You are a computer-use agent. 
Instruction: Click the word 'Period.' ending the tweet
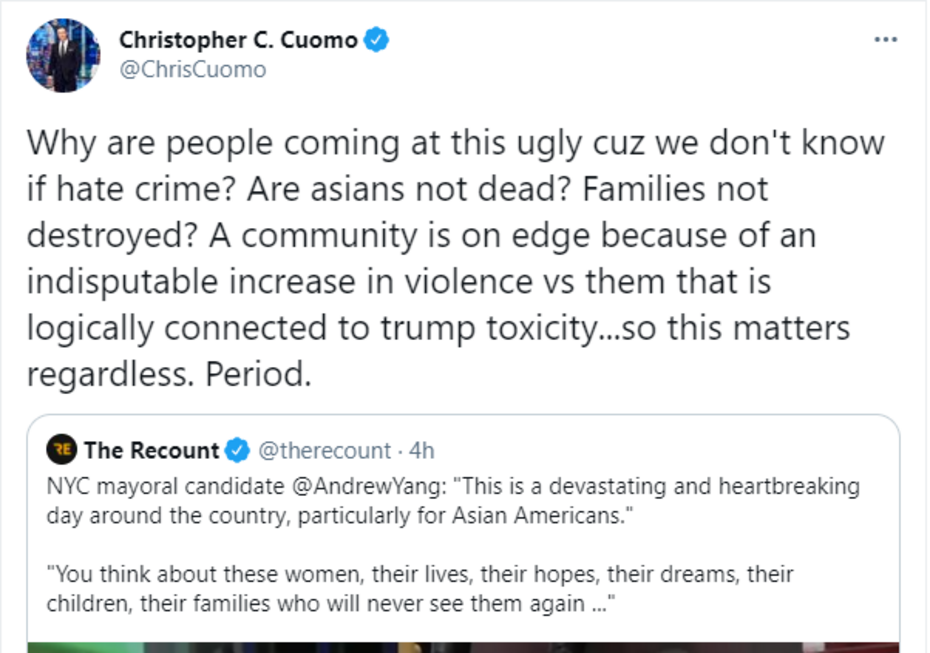[x=260, y=374]
